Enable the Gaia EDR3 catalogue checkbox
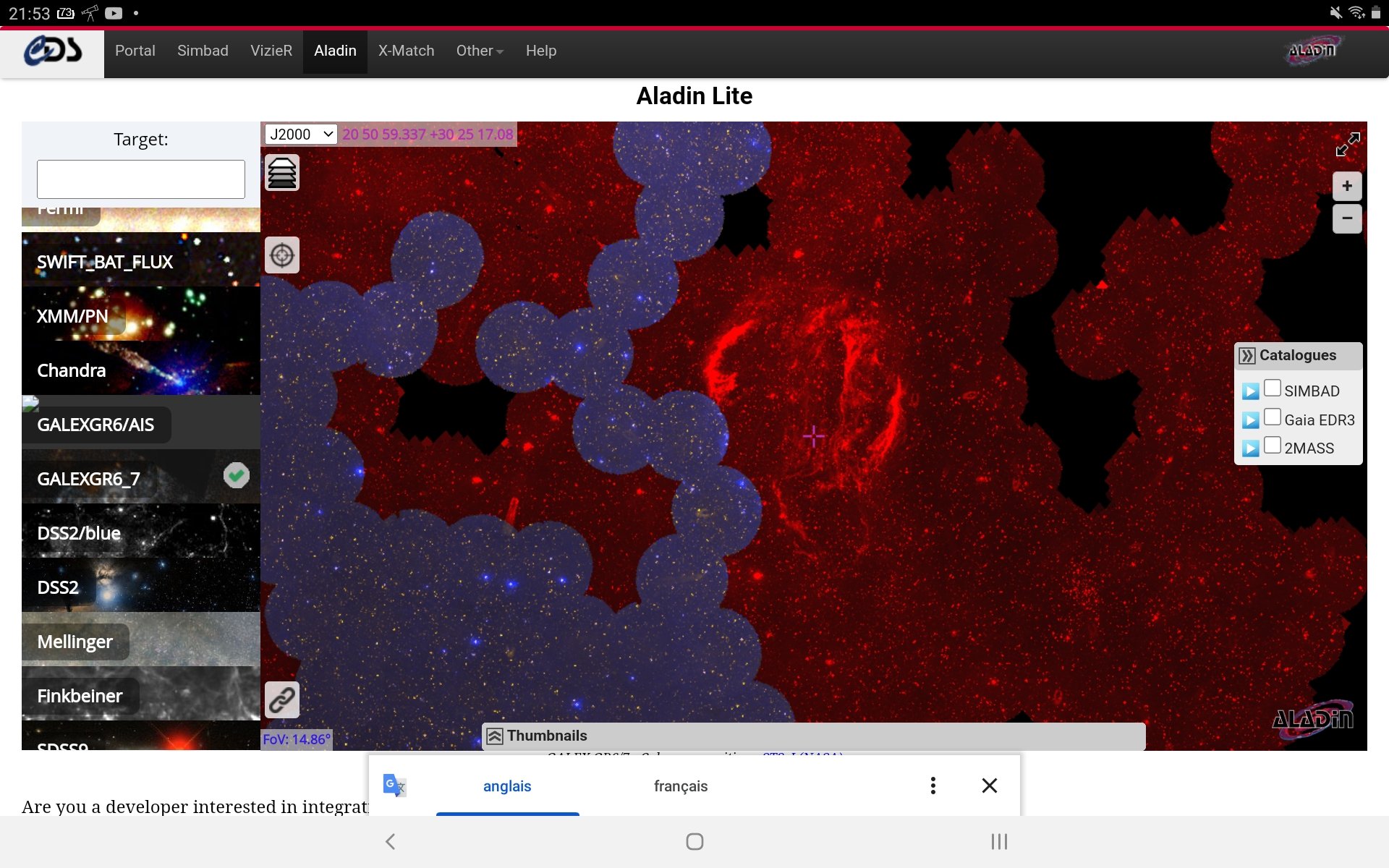 click(x=1273, y=417)
